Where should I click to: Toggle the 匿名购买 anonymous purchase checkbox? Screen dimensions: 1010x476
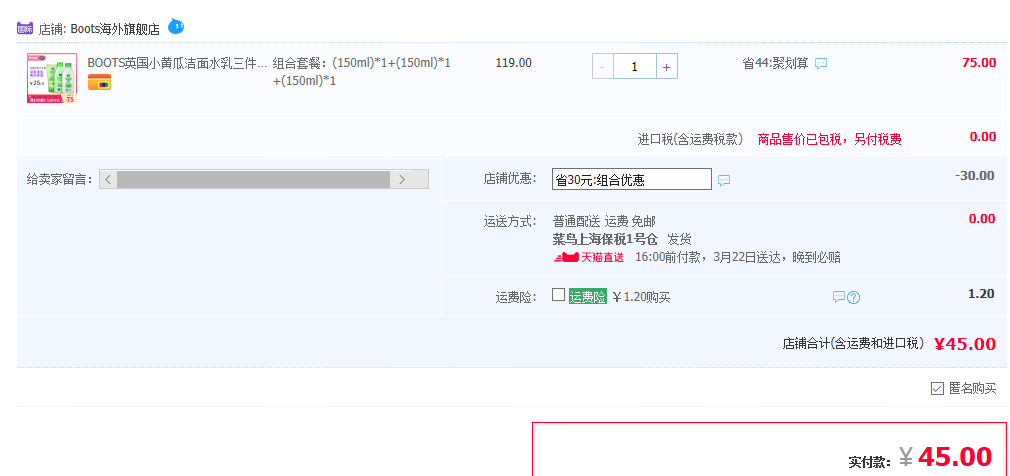point(937,388)
